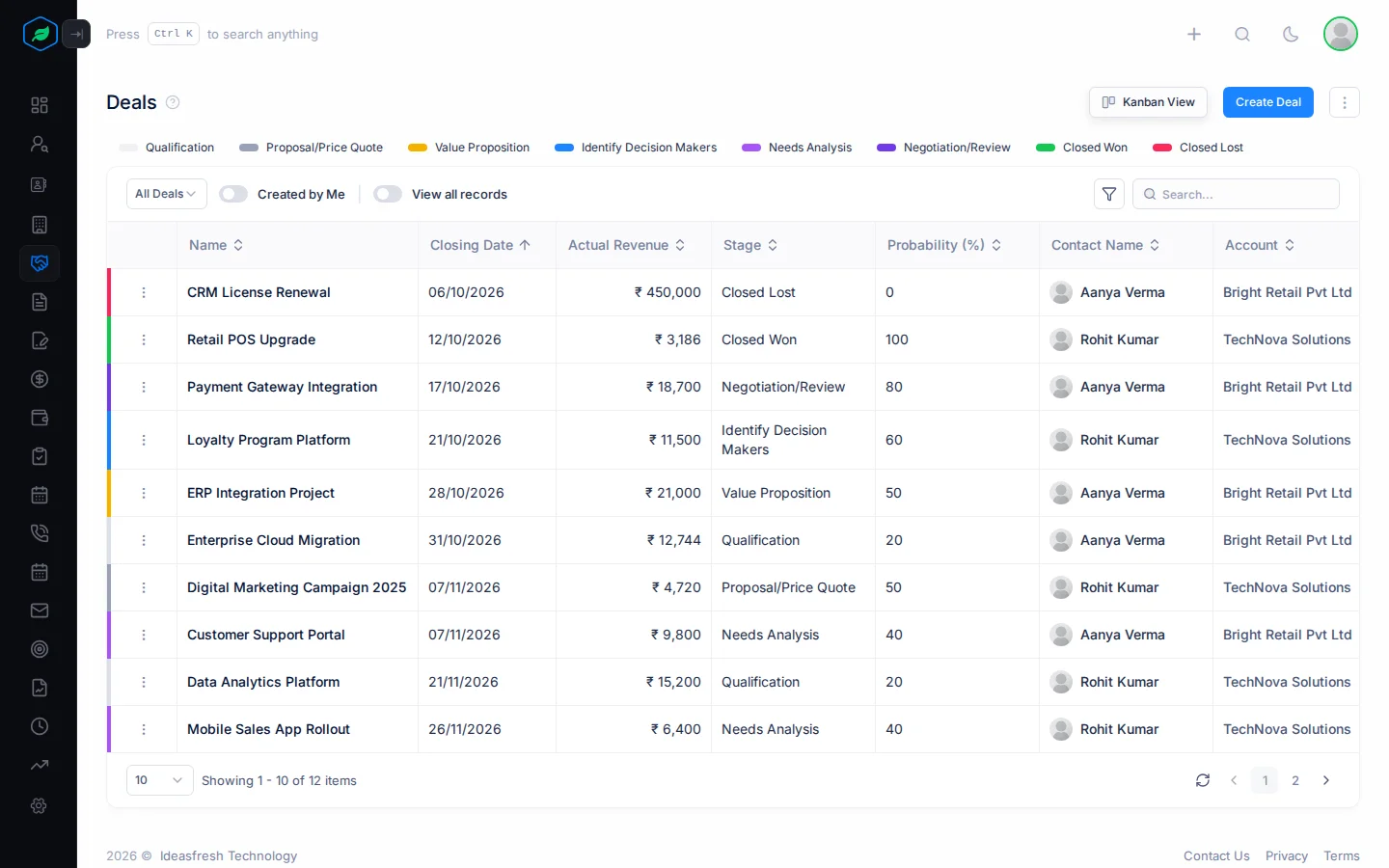This screenshot has height=868, width=1389.
Task: Click the Create Deal button
Action: pyautogui.click(x=1268, y=102)
